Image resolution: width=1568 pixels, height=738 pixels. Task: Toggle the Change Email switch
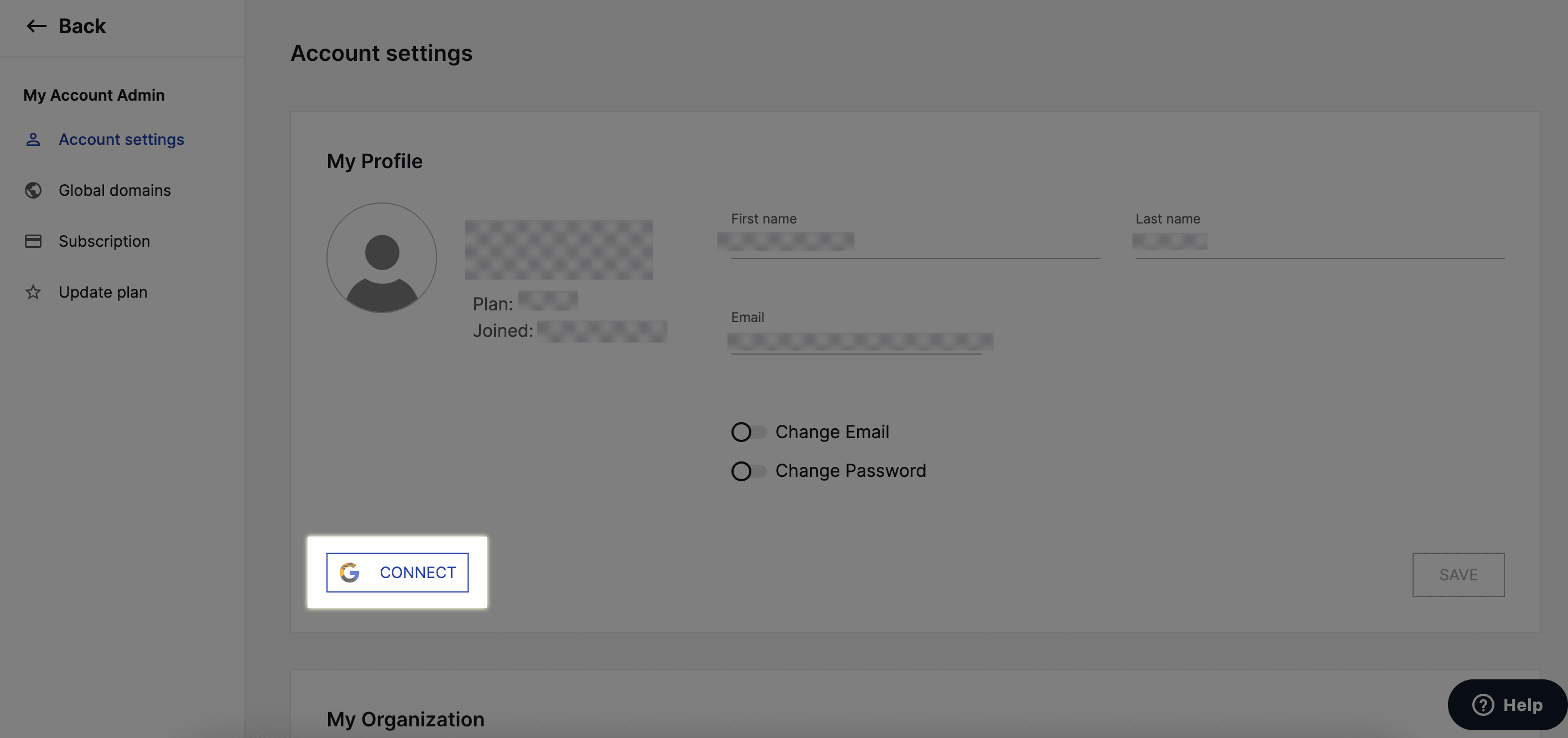(x=749, y=432)
